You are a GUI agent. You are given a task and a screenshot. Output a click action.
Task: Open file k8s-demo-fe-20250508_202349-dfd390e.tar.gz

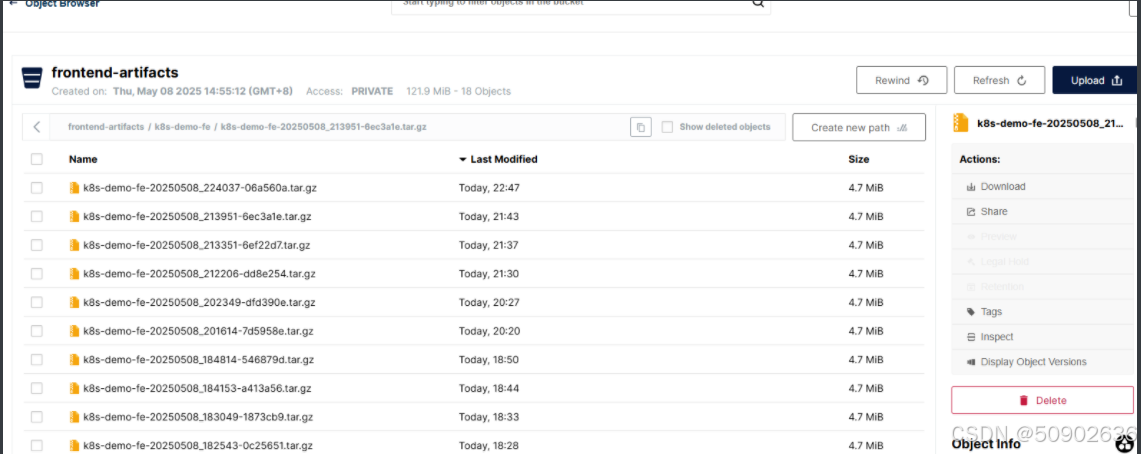tap(199, 302)
